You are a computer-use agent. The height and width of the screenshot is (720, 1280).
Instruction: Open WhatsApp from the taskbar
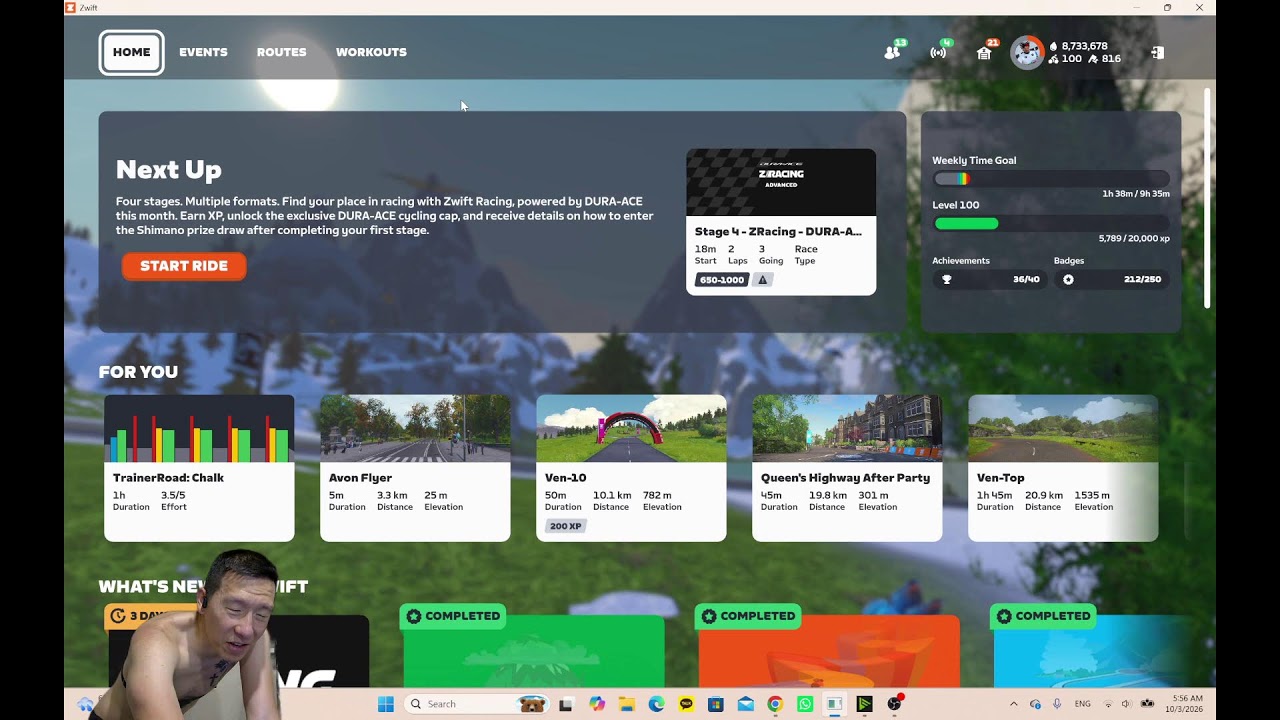tap(805, 704)
